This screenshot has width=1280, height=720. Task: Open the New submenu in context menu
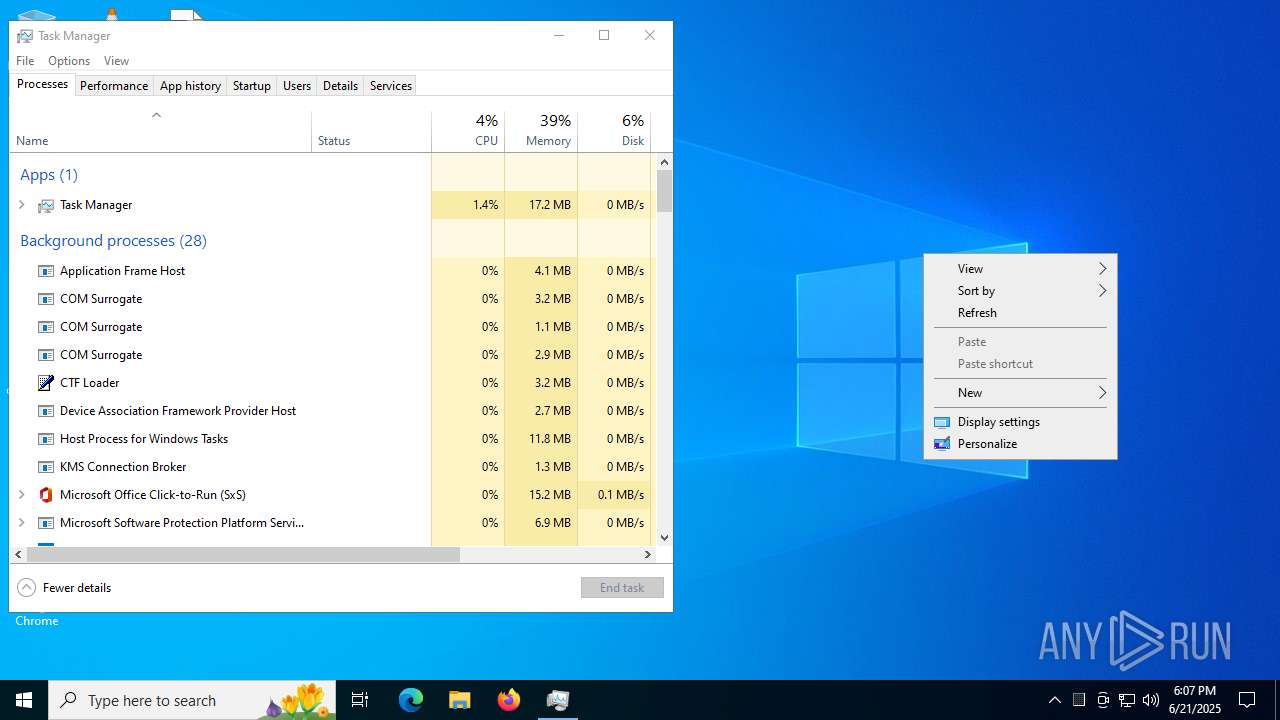(1020, 393)
